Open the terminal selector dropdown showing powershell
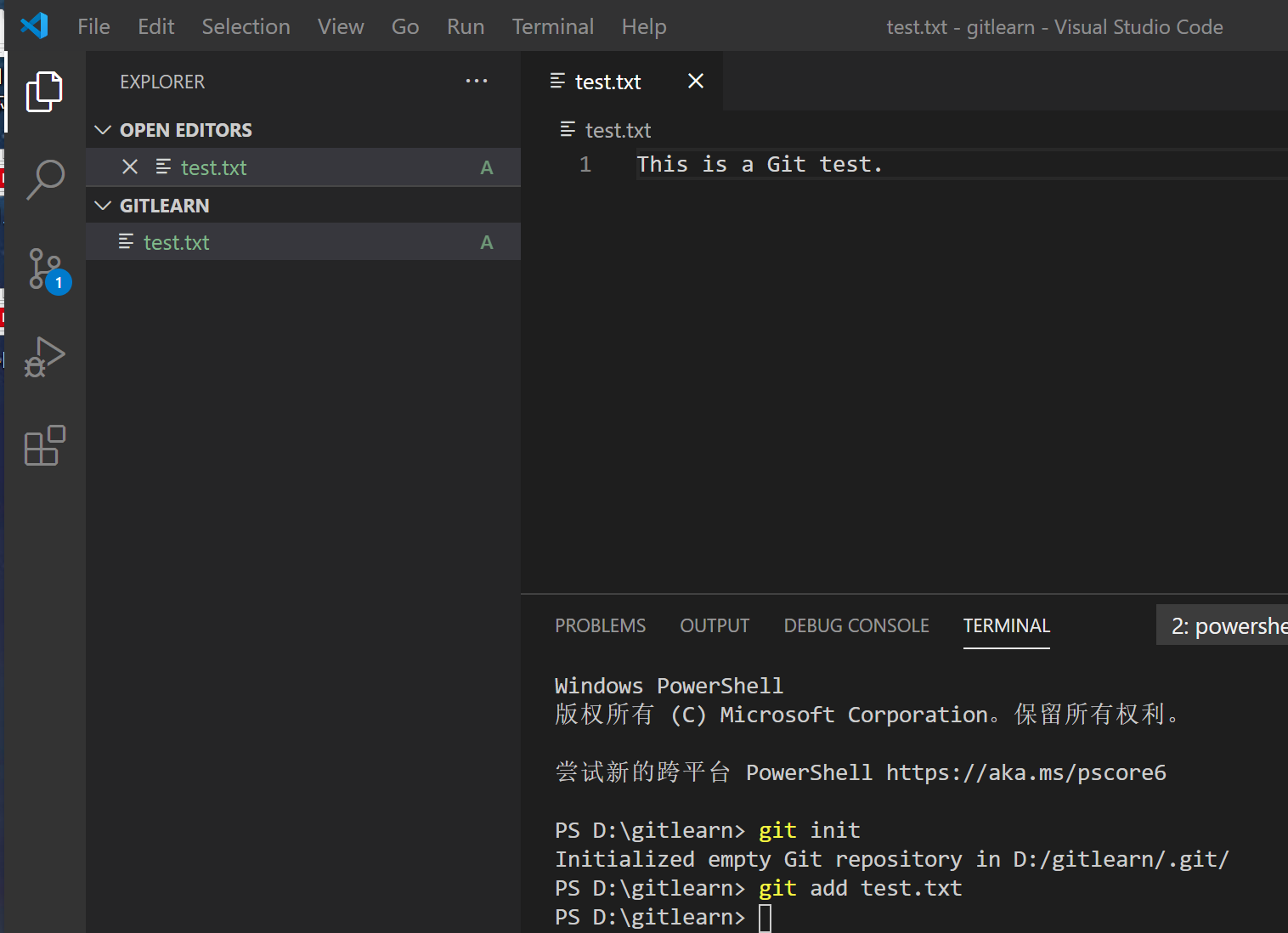 coord(1222,626)
